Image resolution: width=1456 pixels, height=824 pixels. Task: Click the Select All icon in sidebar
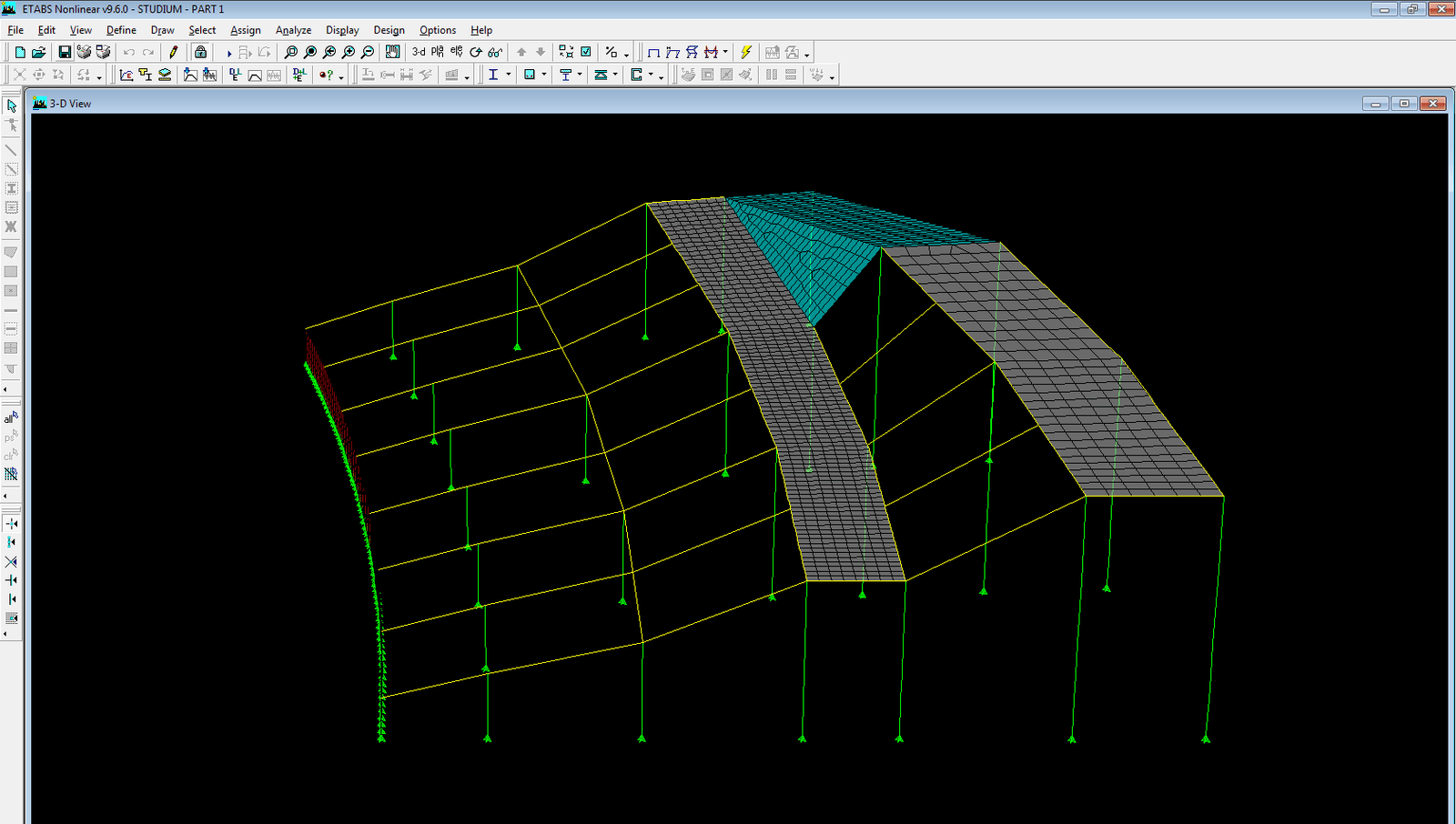pyautogui.click(x=11, y=418)
